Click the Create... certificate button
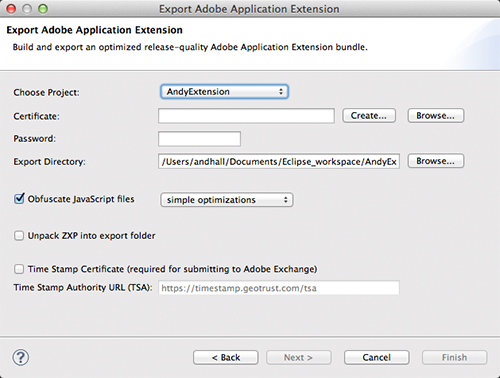500x378 pixels. (x=369, y=116)
